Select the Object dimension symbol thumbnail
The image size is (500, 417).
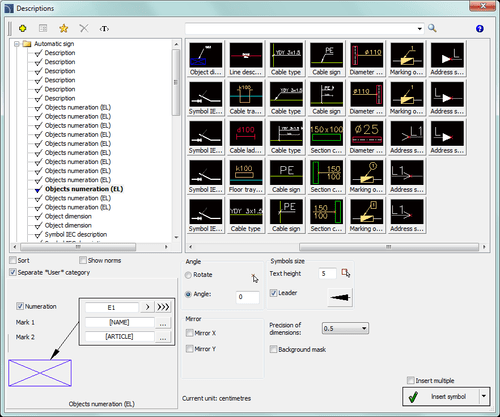click(x=206, y=59)
